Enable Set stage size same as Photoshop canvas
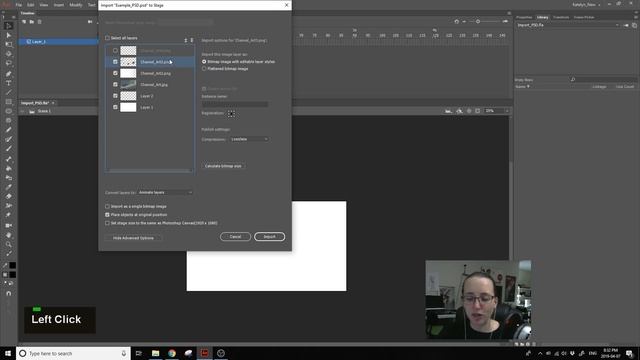 tap(107, 223)
